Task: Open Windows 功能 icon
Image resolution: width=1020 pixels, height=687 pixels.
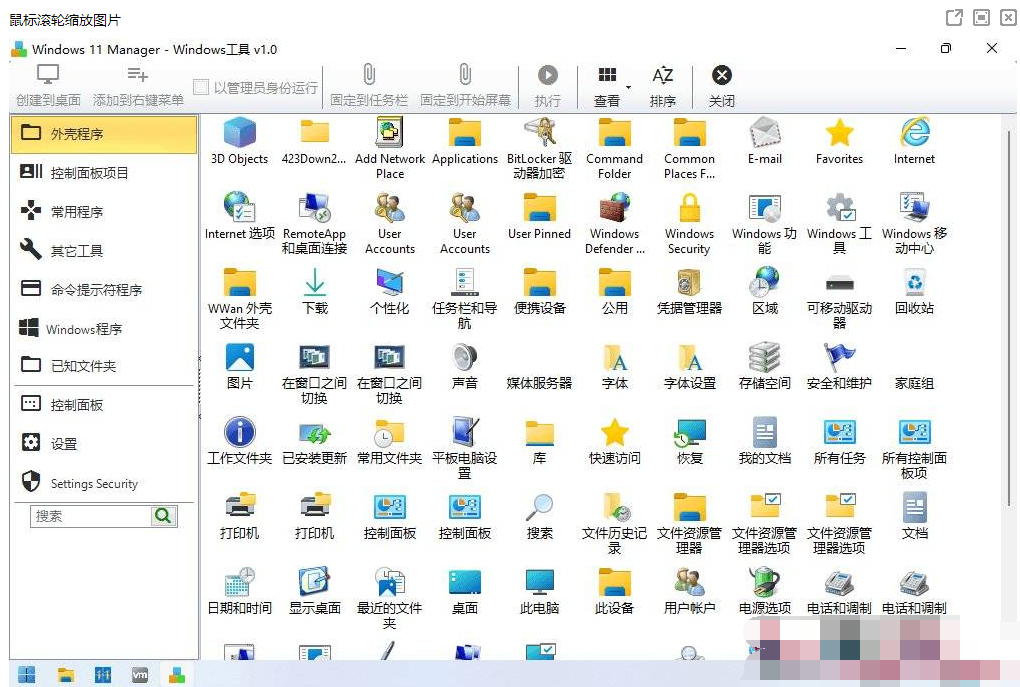Action: [x=764, y=223]
